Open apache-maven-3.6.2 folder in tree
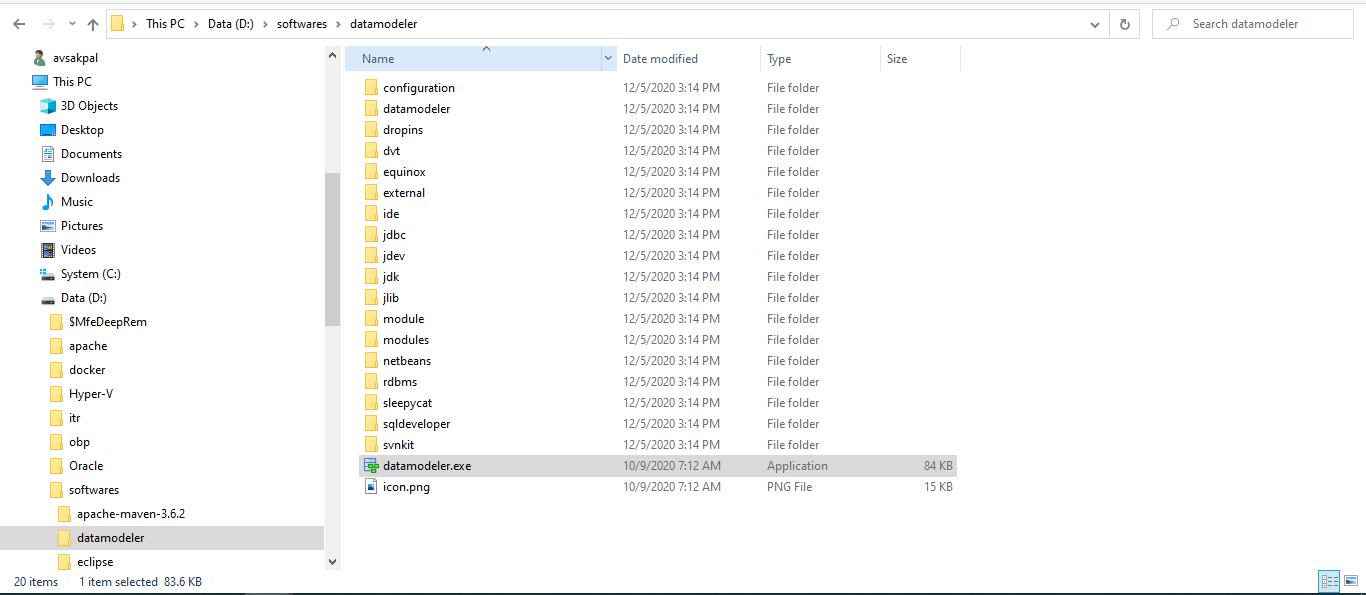This screenshot has width=1366, height=595. pyautogui.click(x=131, y=514)
